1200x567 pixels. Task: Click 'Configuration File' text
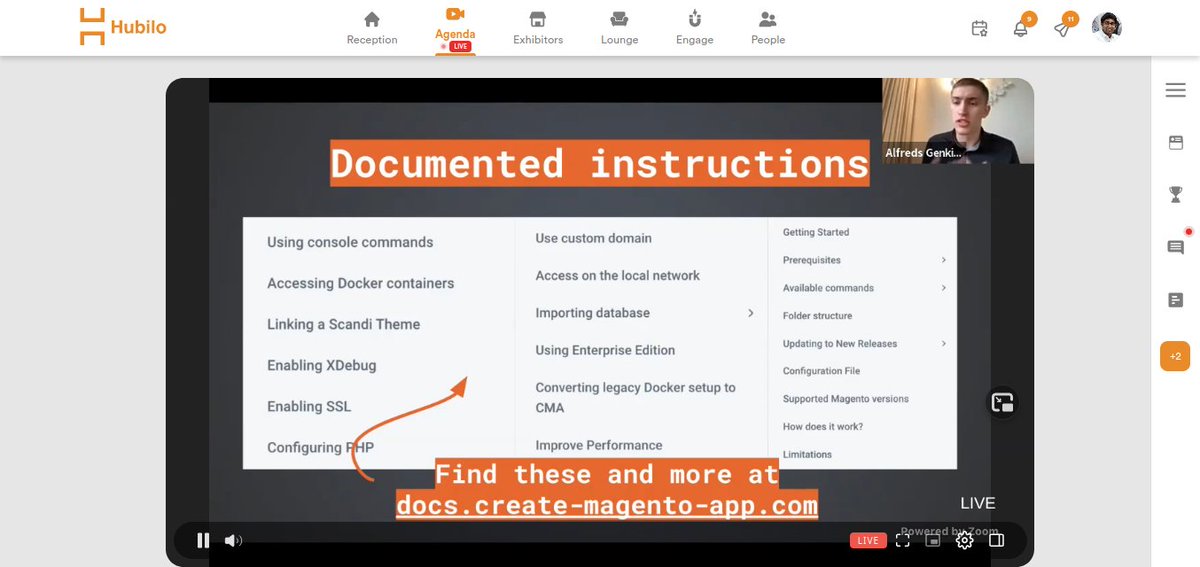(x=821, y=371)
